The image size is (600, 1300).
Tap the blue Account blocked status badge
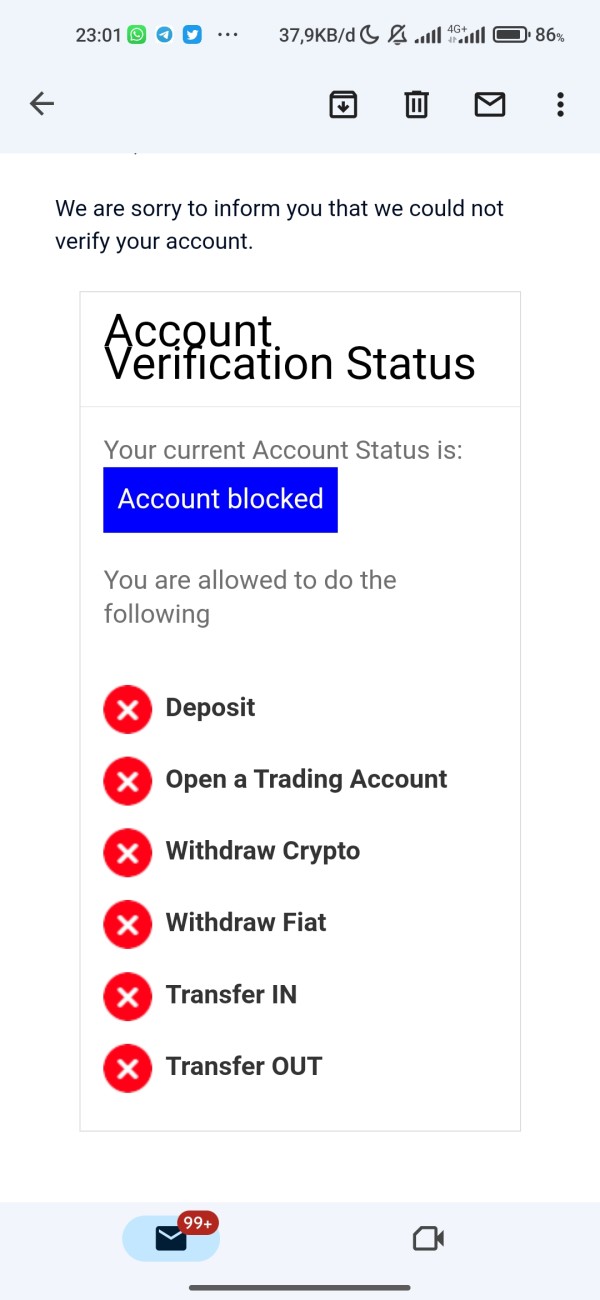(x=220, y=499)
